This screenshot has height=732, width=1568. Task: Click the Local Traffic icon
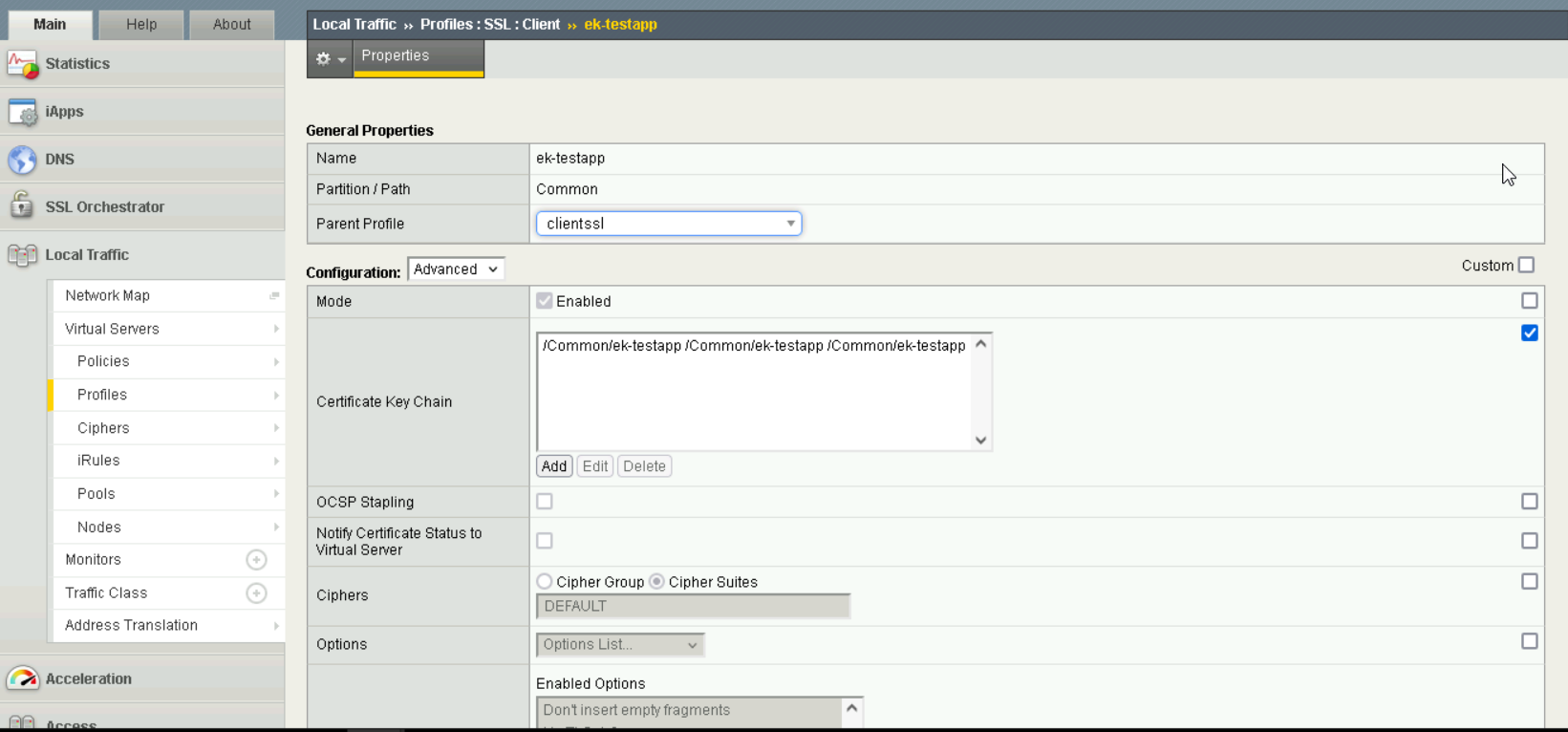pos(22,255)
